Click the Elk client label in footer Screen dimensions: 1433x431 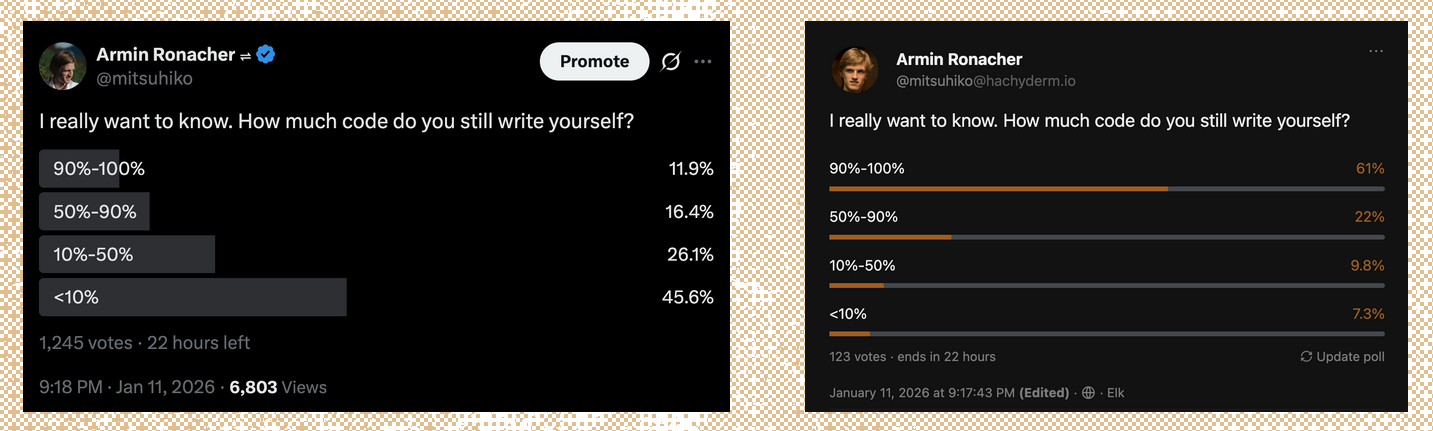point(1115,393)
